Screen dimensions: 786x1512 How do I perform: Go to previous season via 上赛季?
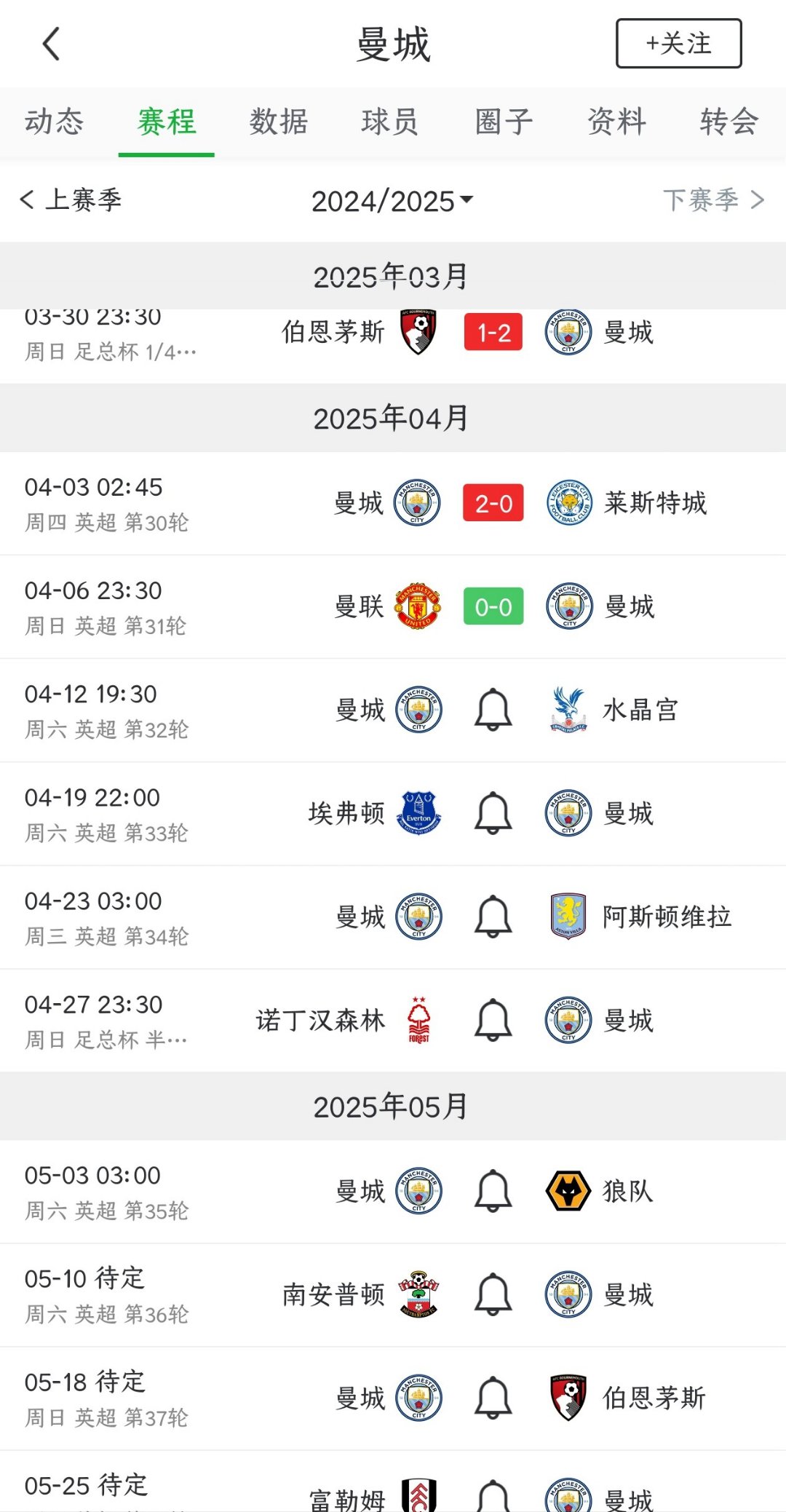coord(71,199)
